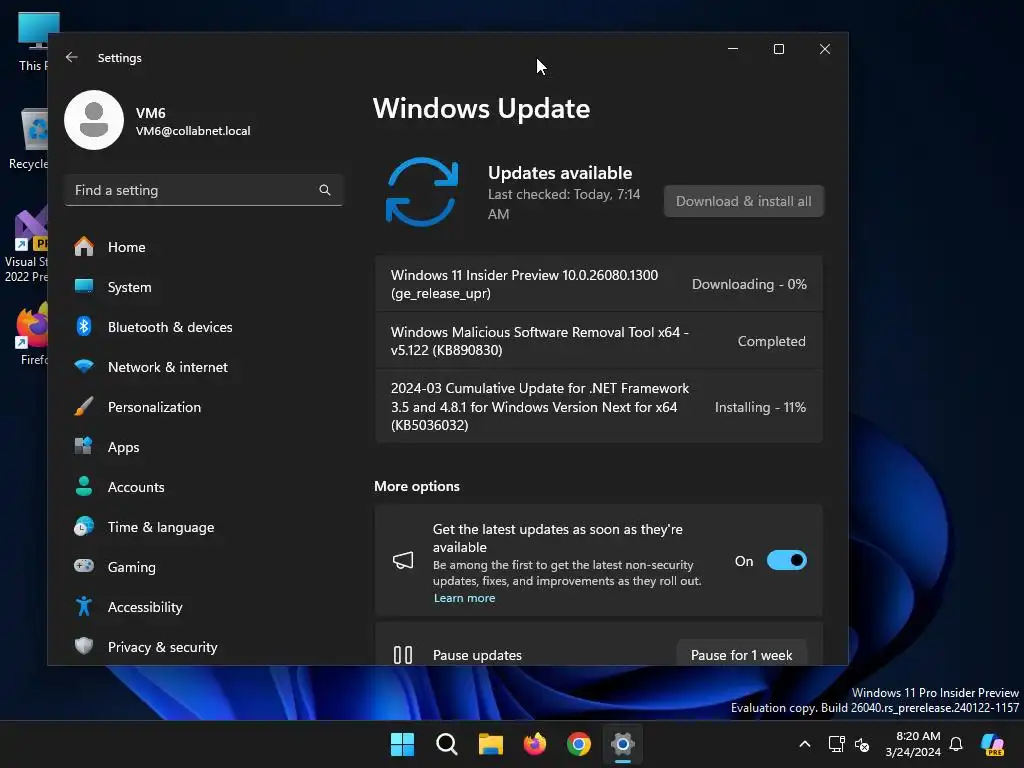Click the Downloading - 0% status

pyautogui.click(x=749, y=284)
